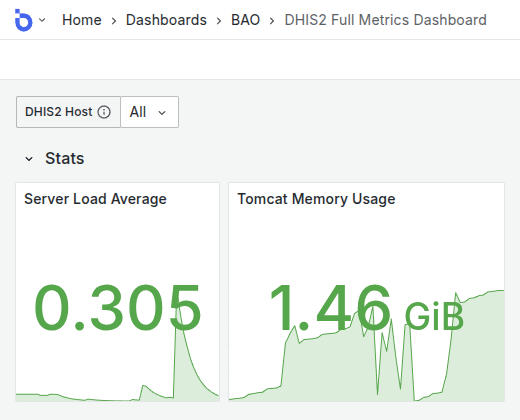Click the DHIS2 Host info icon
520x420 pixels.
(x=104, y=112)
